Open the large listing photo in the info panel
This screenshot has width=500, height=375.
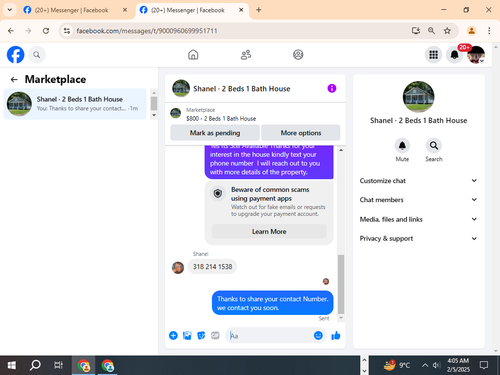418,97
